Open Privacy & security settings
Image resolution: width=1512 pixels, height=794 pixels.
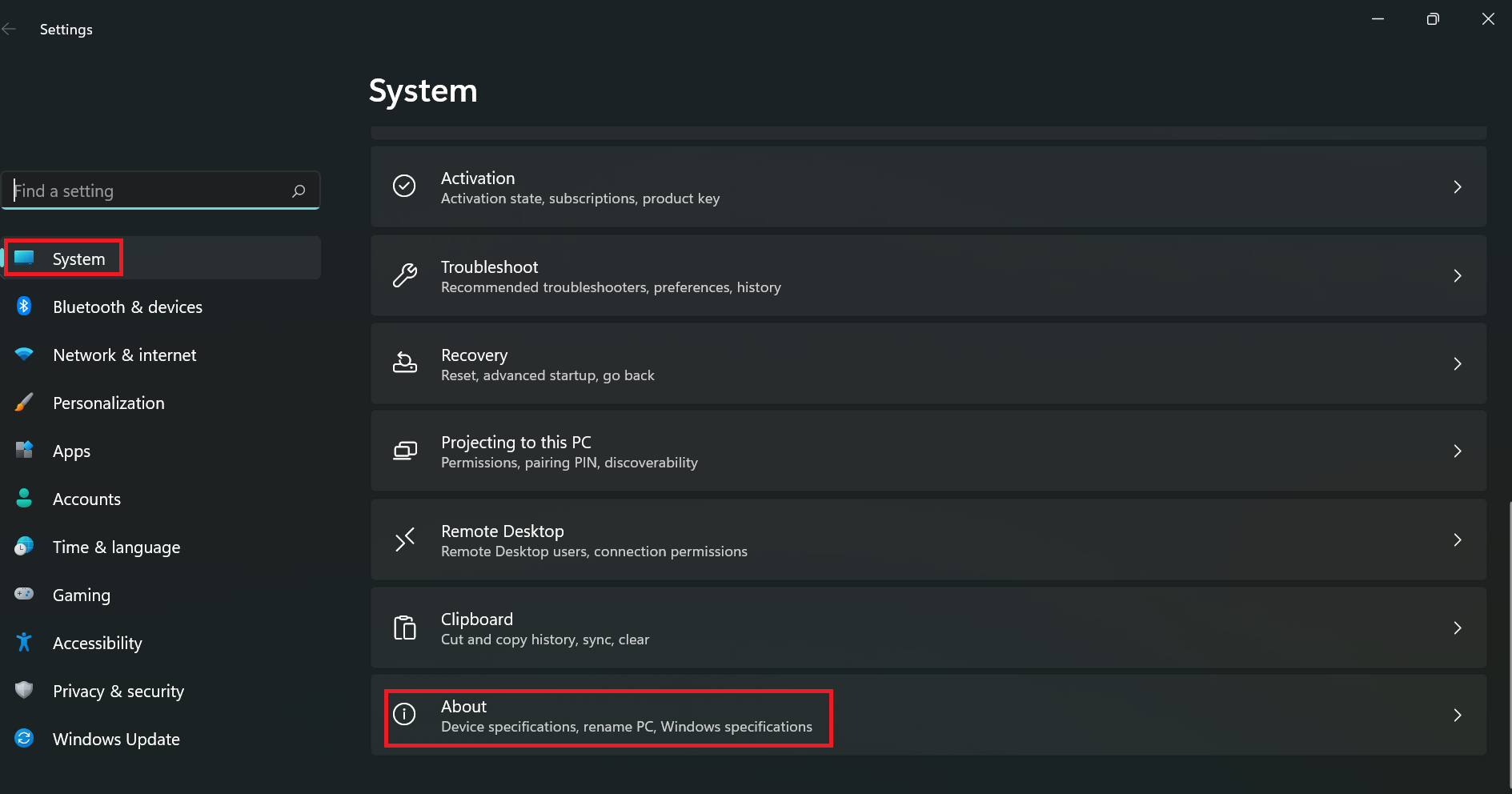tap(161, 691)
